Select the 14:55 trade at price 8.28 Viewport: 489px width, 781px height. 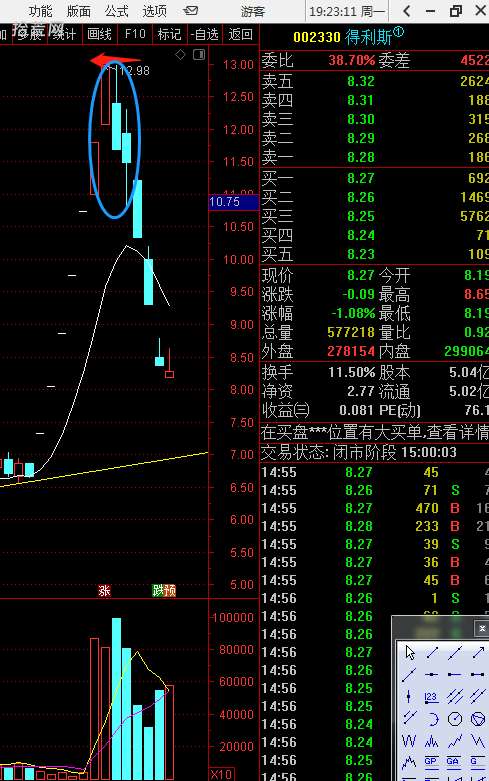(x=374, y=526)
